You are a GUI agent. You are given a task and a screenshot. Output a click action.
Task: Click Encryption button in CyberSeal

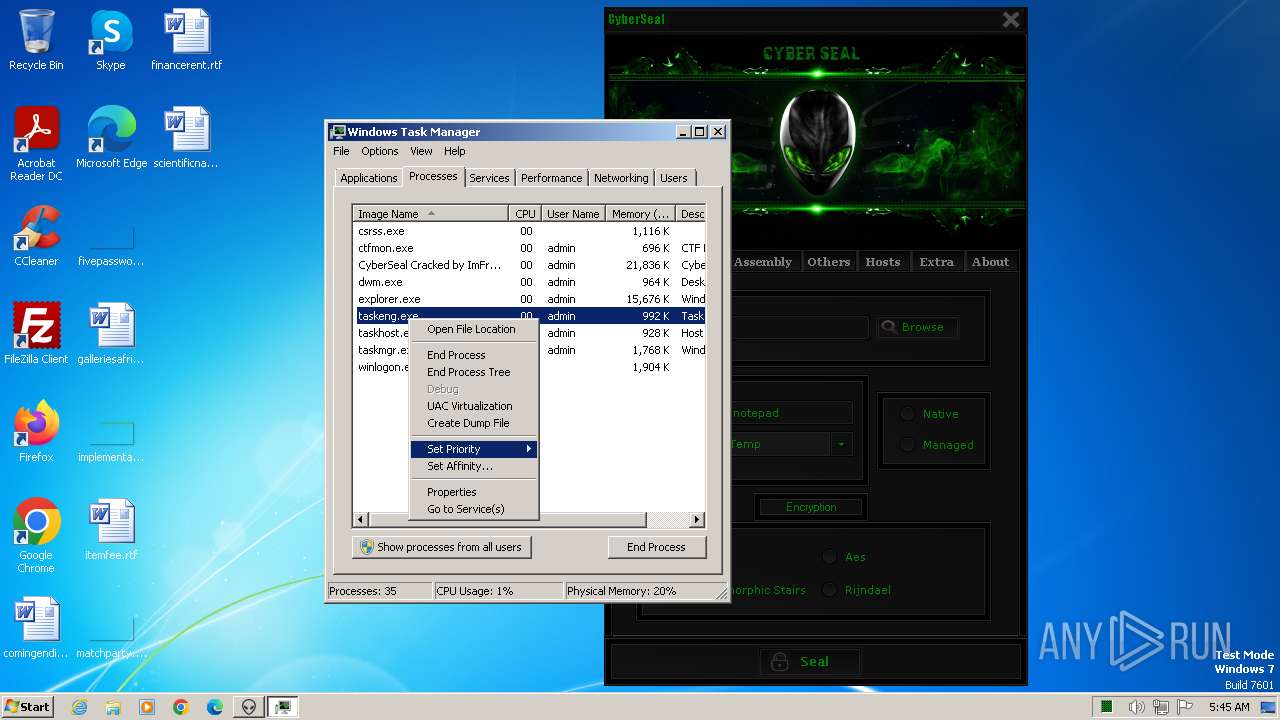point(811,507)
